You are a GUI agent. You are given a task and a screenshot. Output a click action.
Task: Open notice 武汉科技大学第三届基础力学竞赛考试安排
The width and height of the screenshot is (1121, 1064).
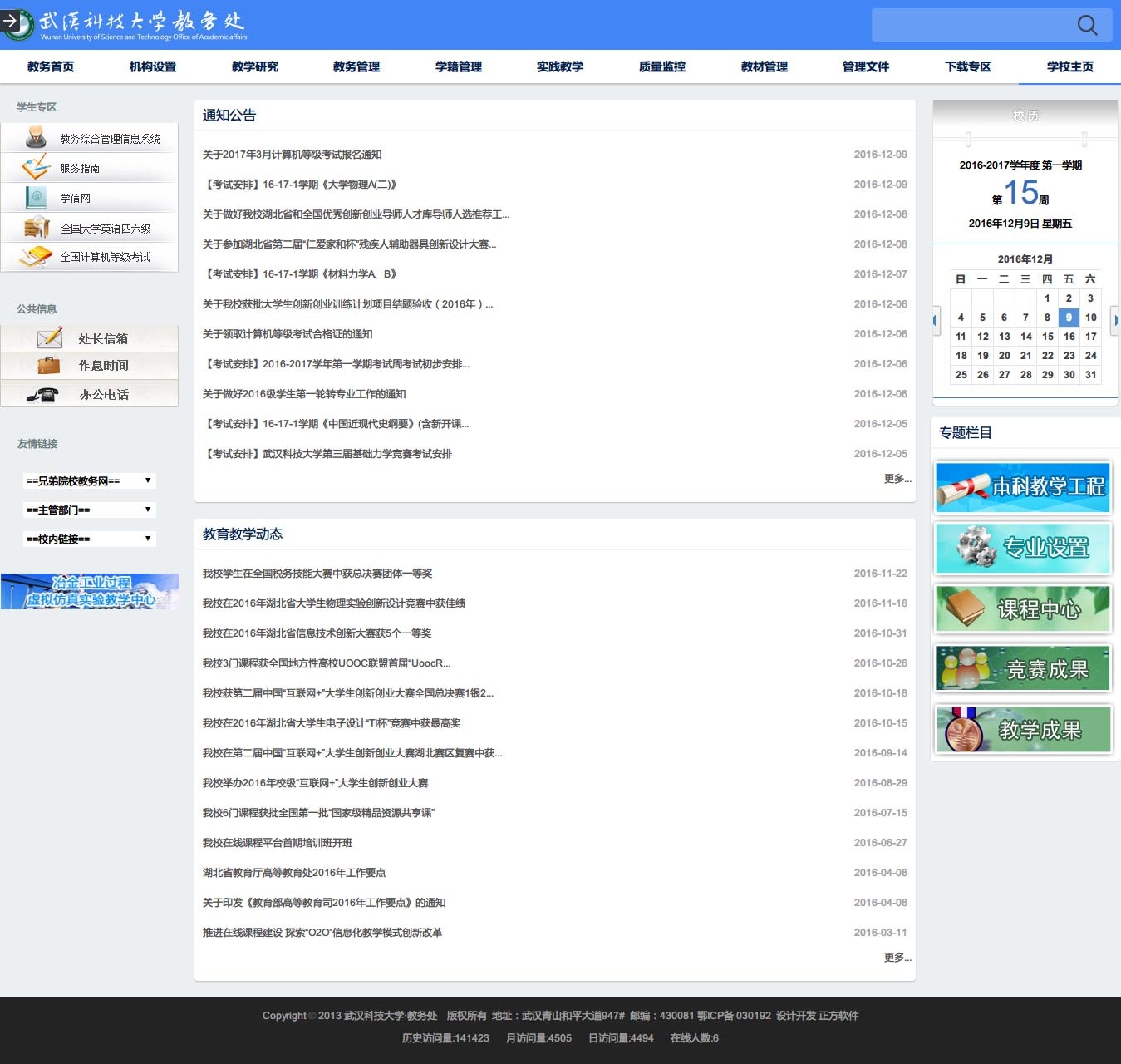click(x=327, y=454)
